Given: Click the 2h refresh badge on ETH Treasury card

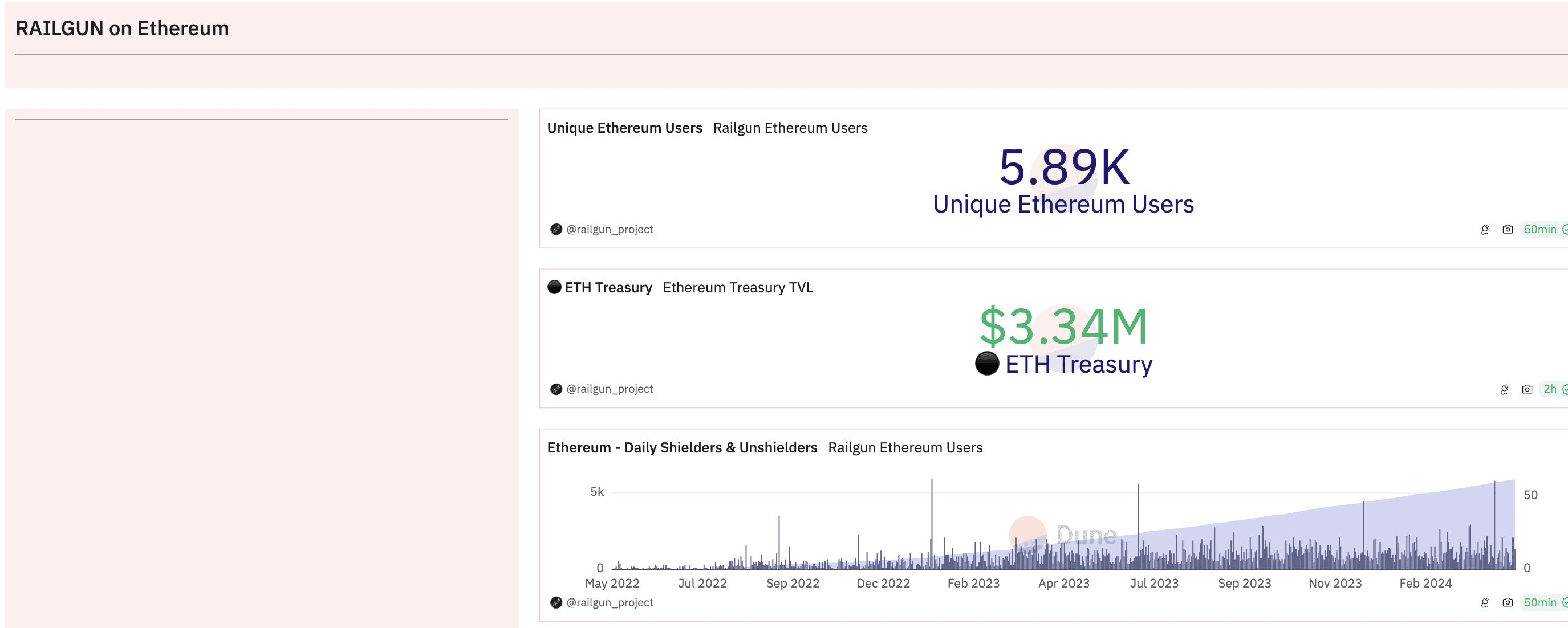Looking at the screenshot, I should click(1550, 389).
